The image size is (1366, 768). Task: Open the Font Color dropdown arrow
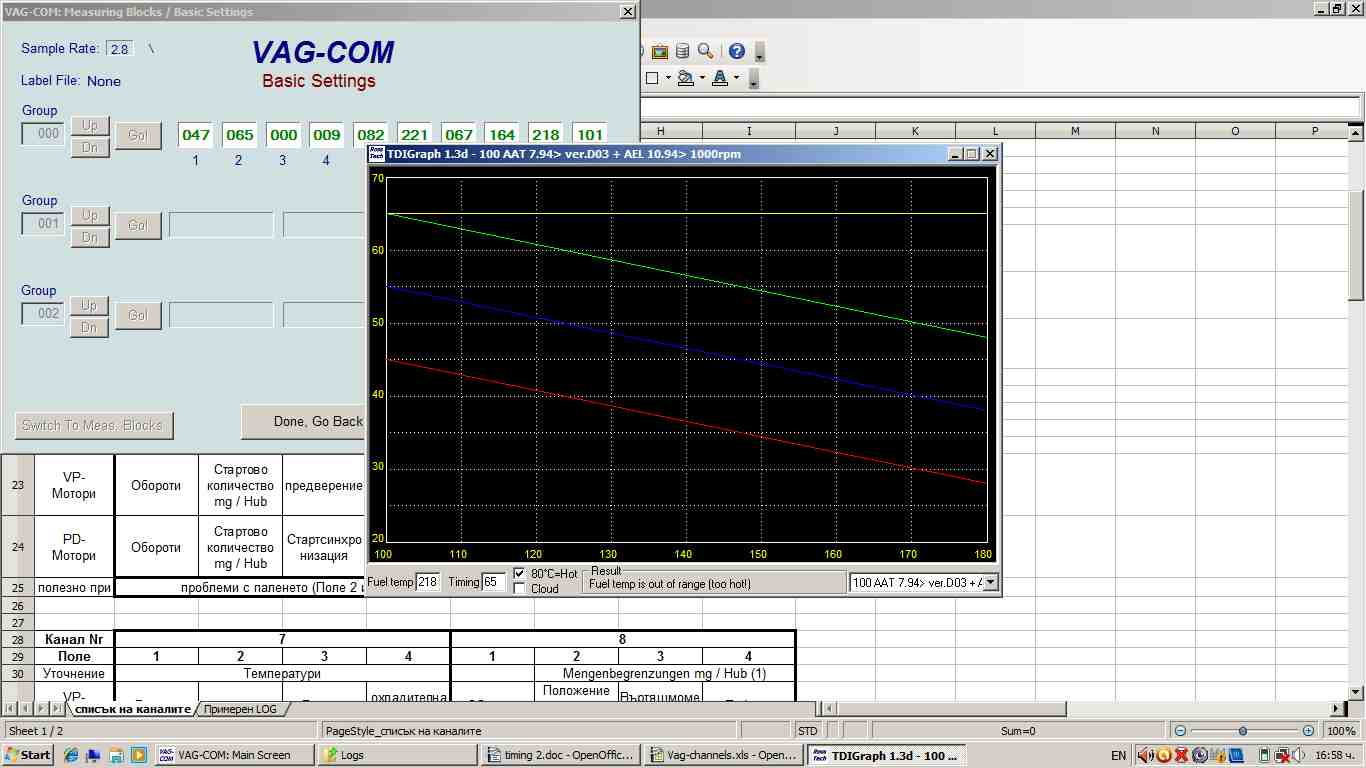tap(736, 78)
